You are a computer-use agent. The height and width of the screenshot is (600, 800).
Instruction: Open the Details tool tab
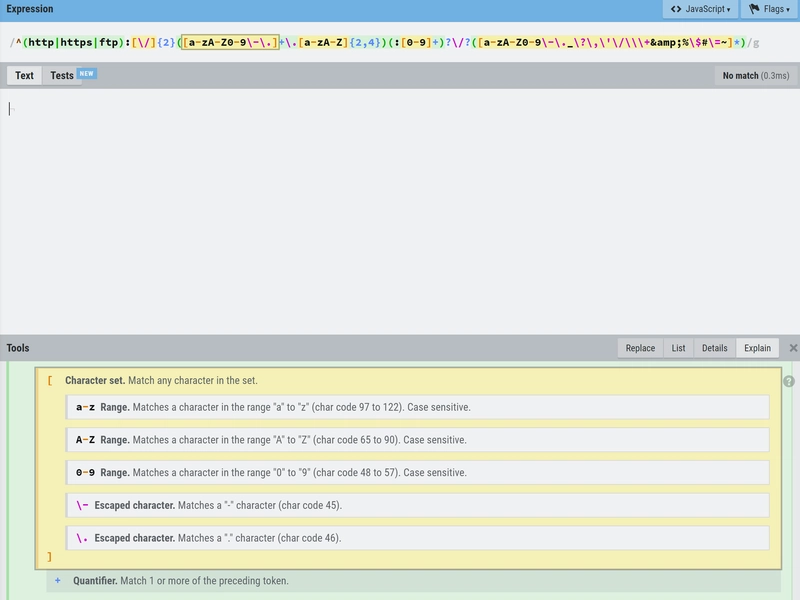[x=714, y=348]
